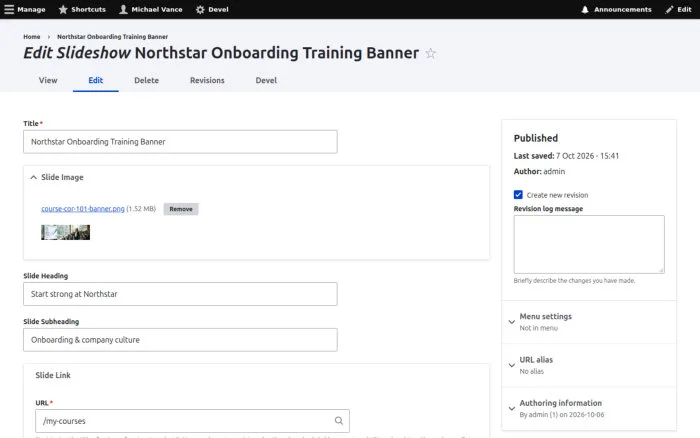The width and height of the screenshot is (700, 438).
Task: Click into the Revision log message box
Action: 589,244
